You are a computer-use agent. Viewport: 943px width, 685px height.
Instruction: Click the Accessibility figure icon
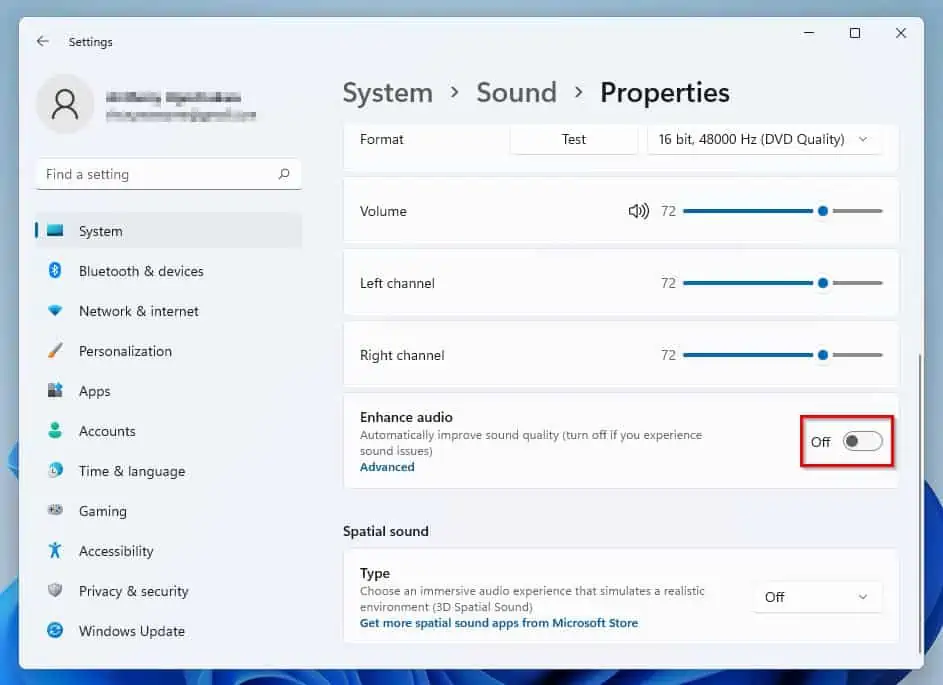55,550
